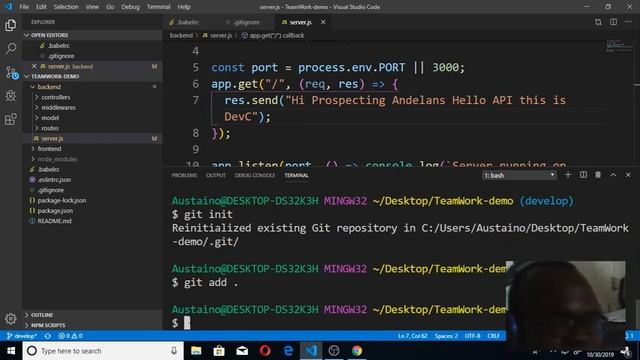Click backend breadcrumb in editor
Viewport: 640px width, 360px height.
click(181, 36)
